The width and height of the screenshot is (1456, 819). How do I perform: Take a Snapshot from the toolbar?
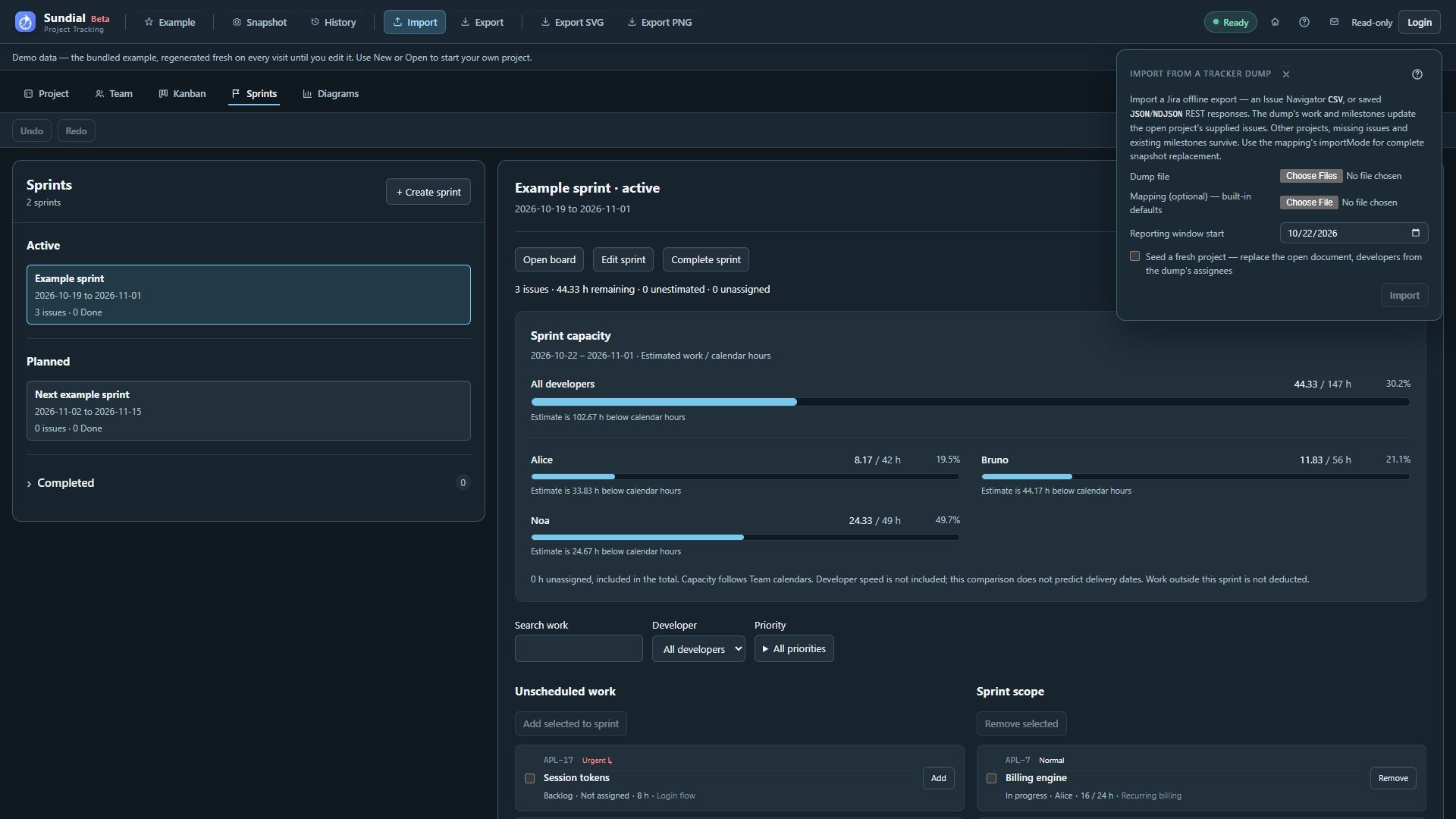(259, 22)
